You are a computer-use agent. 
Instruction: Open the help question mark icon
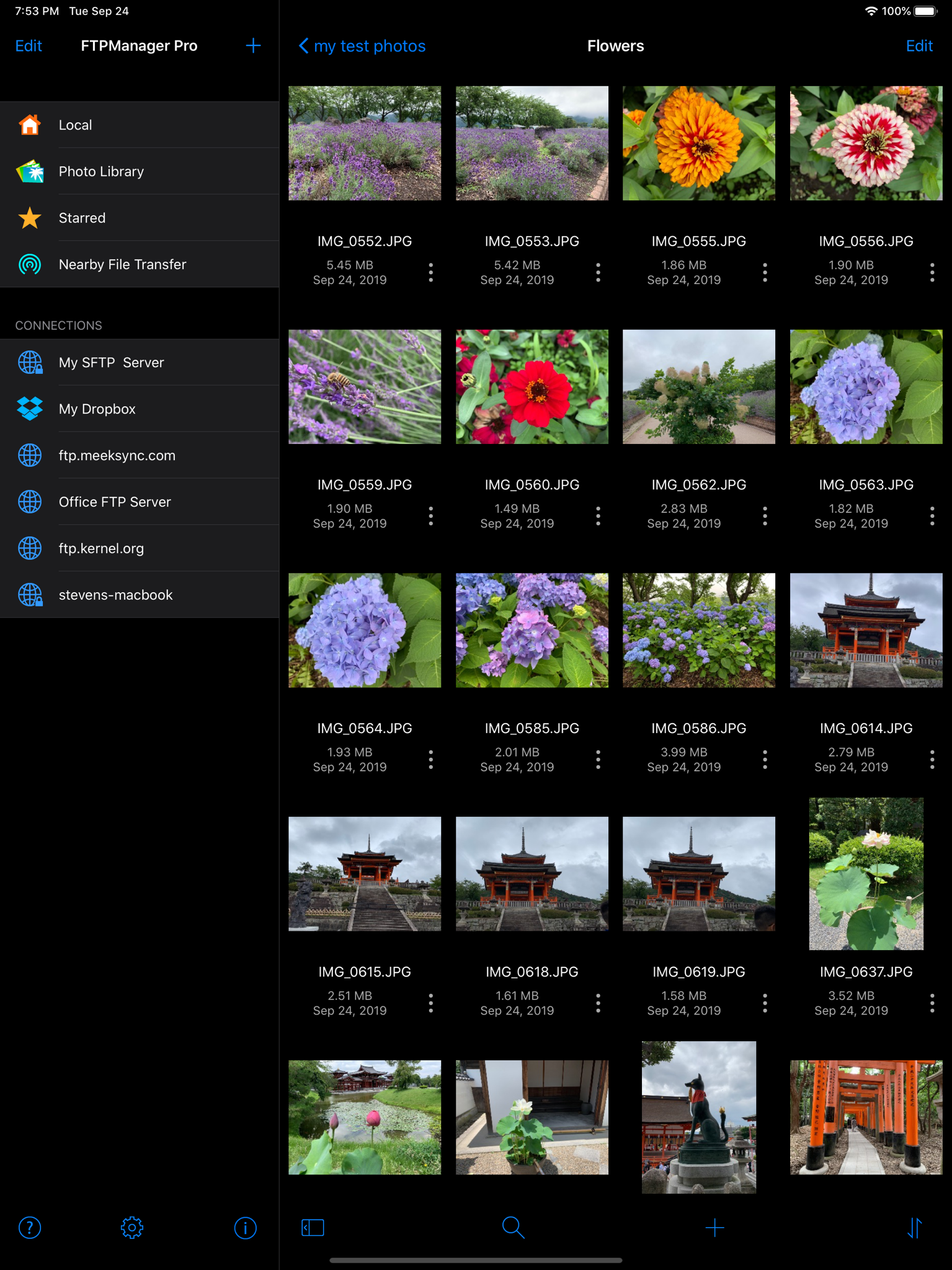click(x=30, y=1227)
